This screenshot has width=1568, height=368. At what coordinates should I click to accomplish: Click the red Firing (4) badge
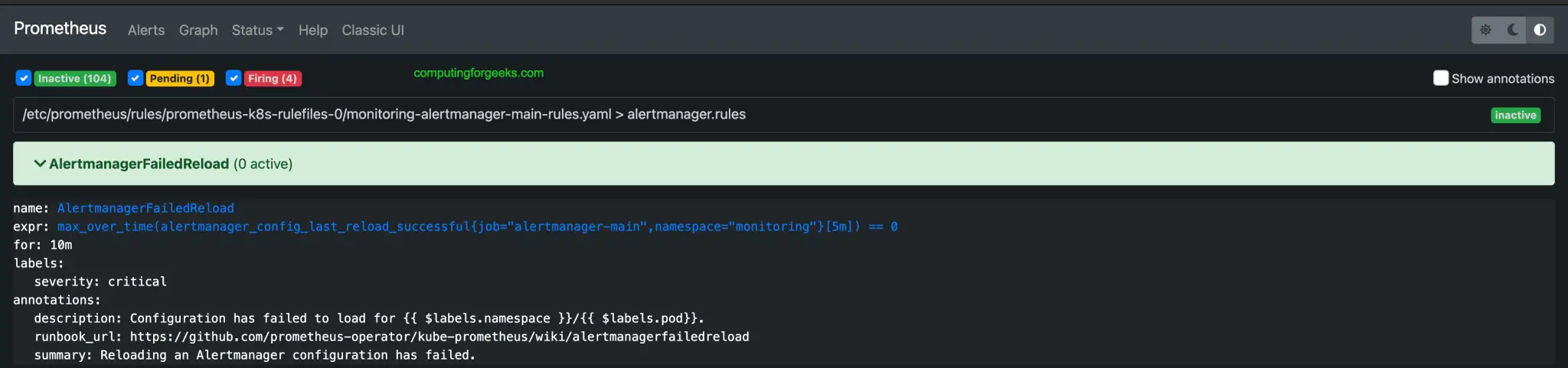tap(272, 79)
